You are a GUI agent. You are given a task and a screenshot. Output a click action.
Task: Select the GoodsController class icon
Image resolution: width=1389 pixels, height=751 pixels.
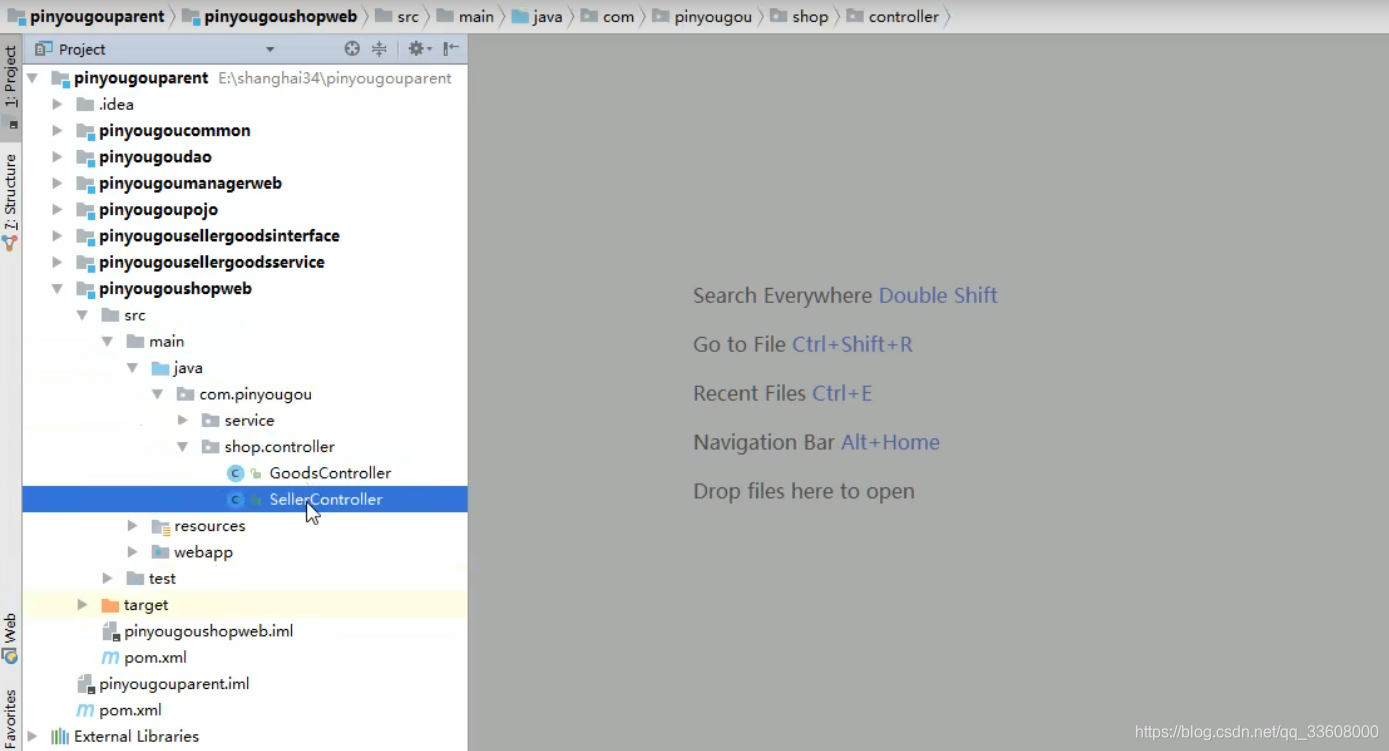[235, 473]
